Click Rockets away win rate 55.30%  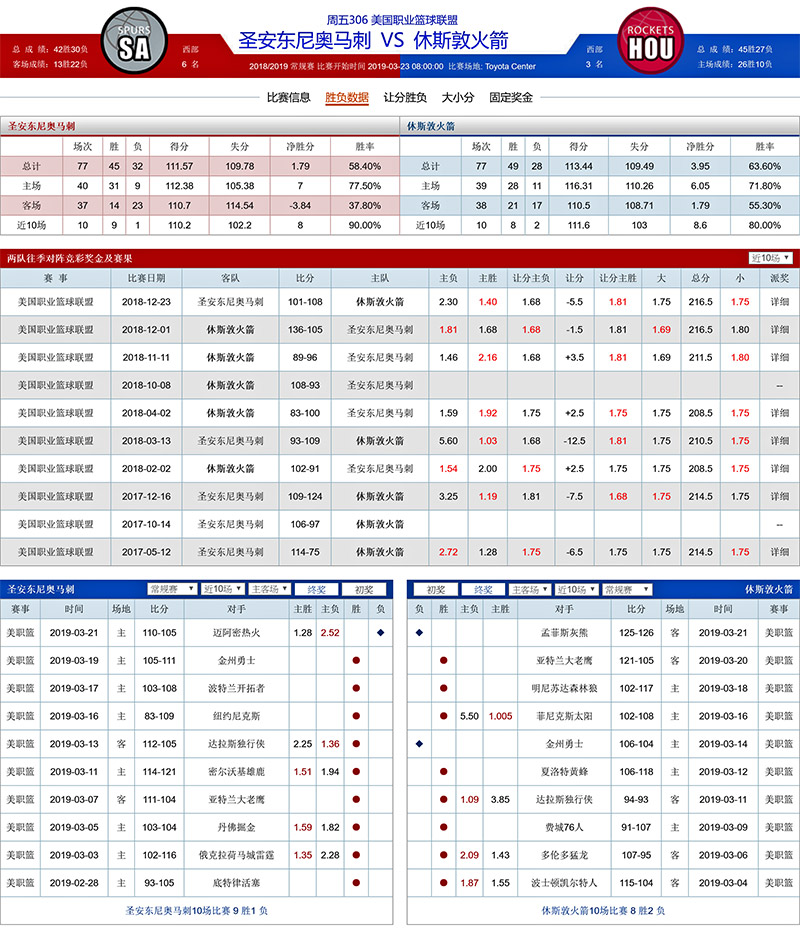pyautogui.click(x=765, y=205)
